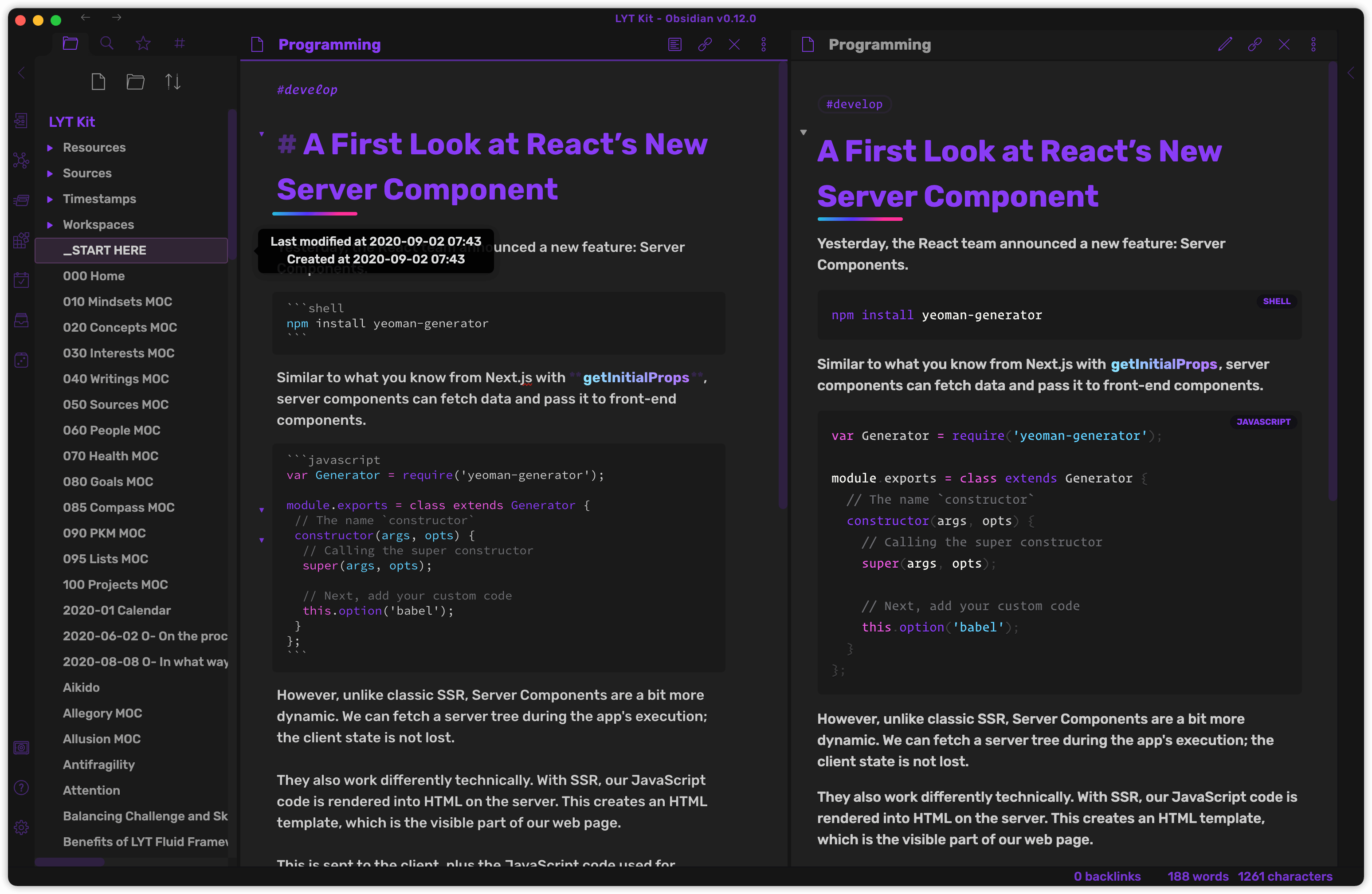
Task: Collapse the left sidebar with chevron
Action: pos(21,73)
